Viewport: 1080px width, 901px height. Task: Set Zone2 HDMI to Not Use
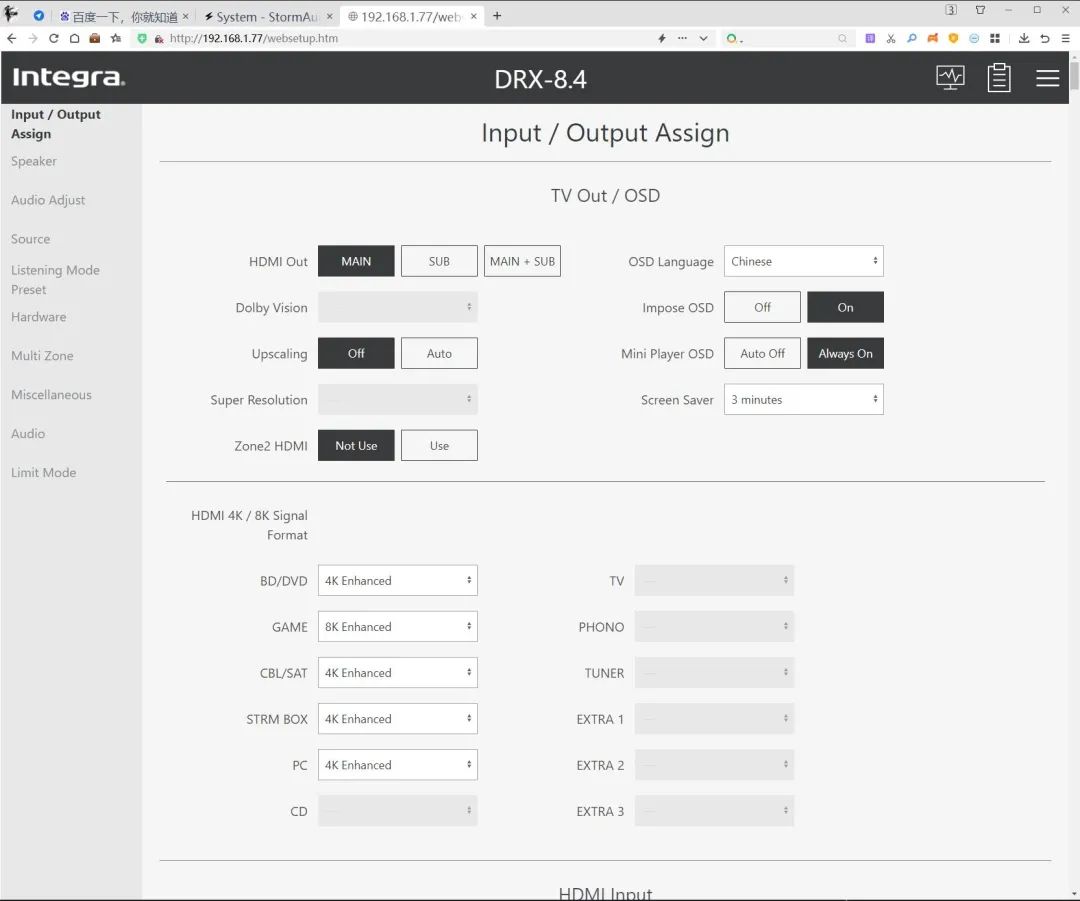(356, 446)
